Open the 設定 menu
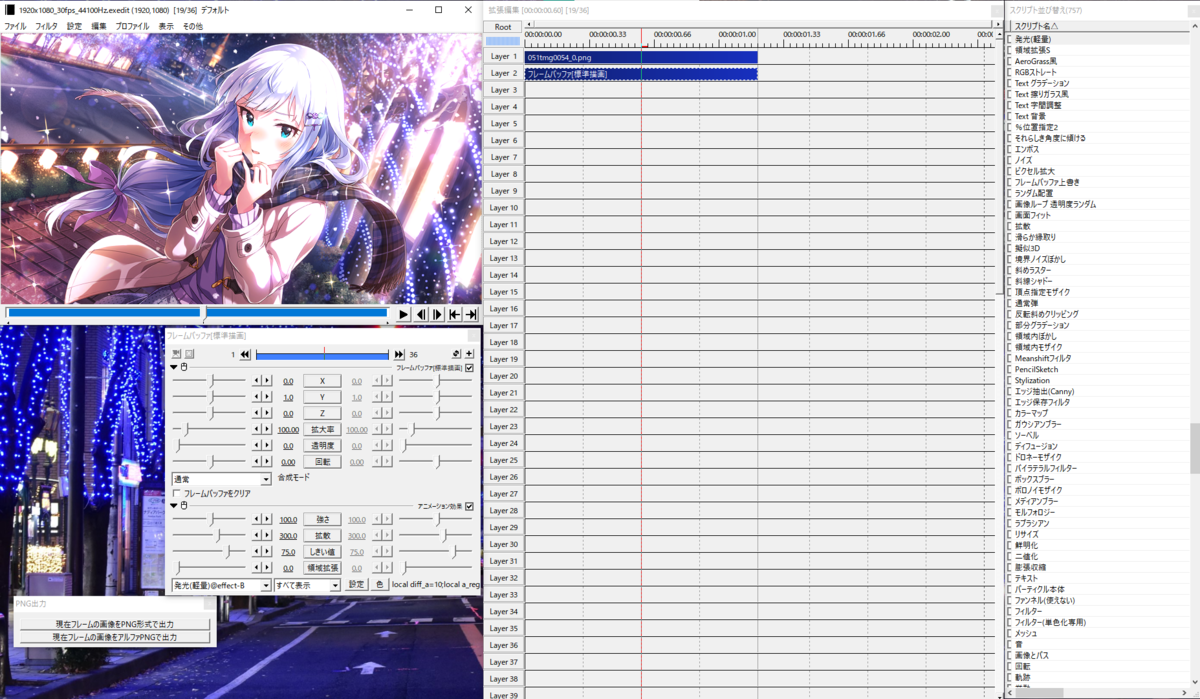 click(x=74, y=26)
